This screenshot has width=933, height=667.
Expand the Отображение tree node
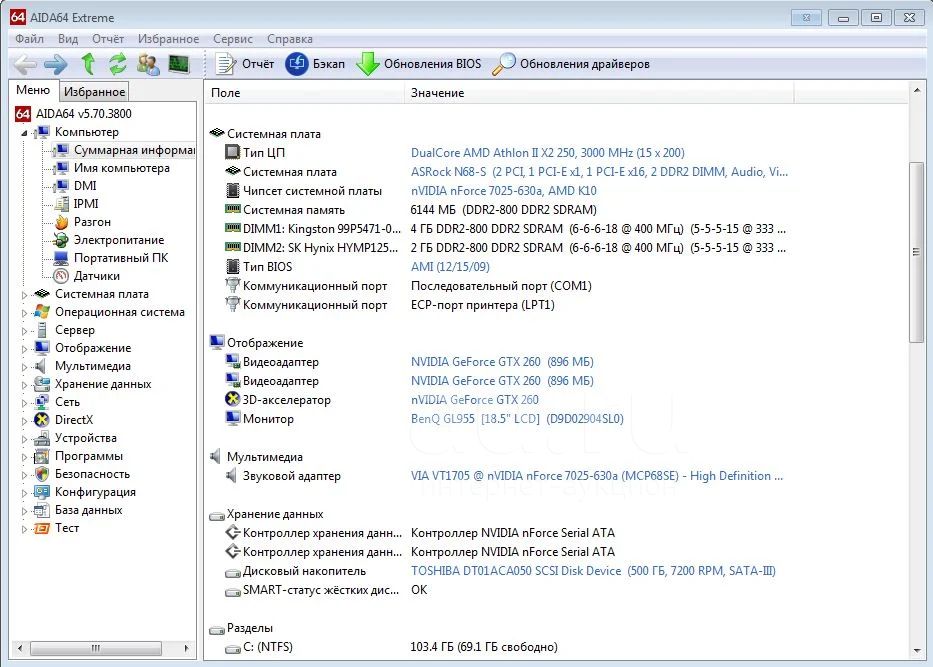pyautogui.click(x=24, y=349)
